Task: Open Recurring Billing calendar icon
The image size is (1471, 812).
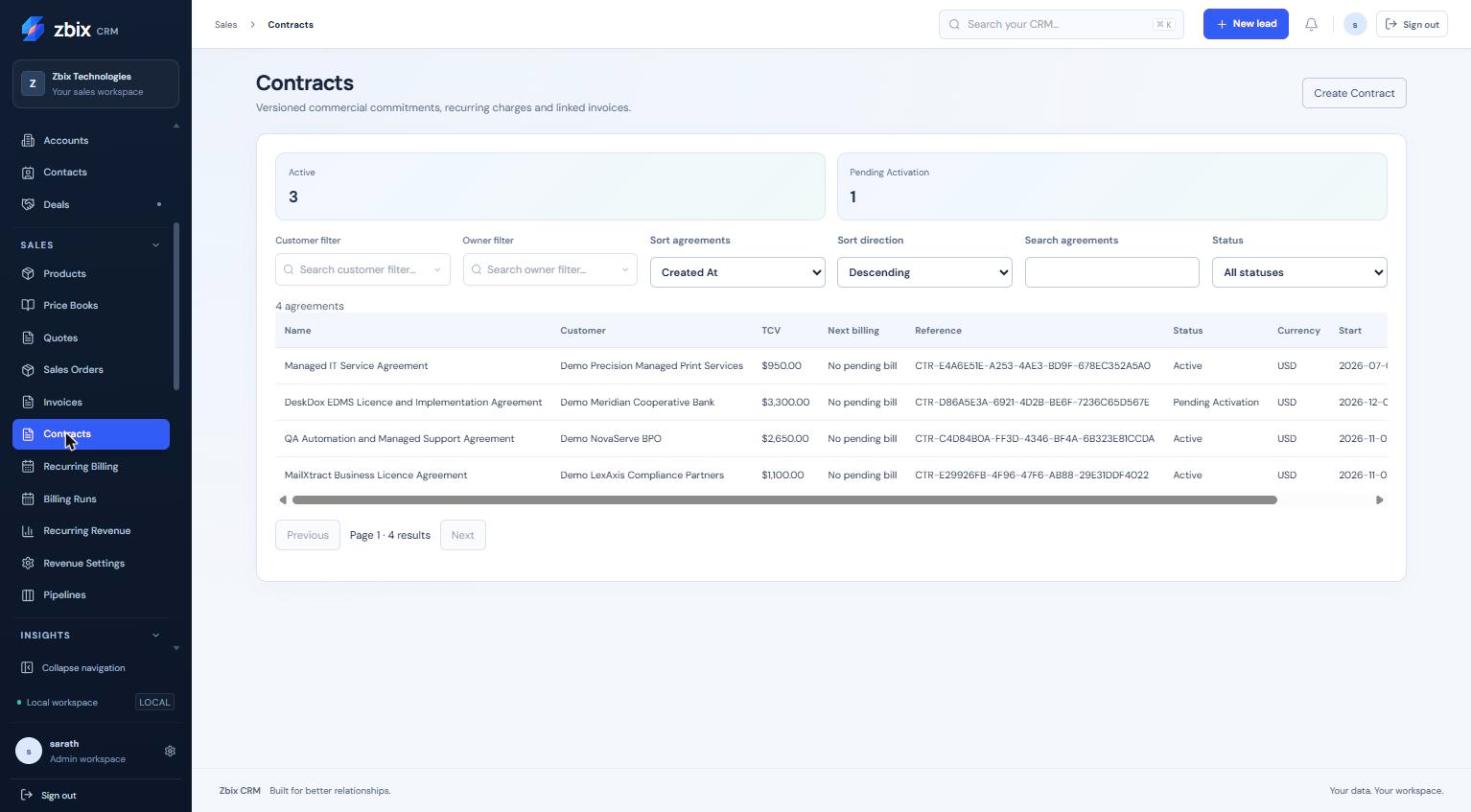Action: [28, 466]
